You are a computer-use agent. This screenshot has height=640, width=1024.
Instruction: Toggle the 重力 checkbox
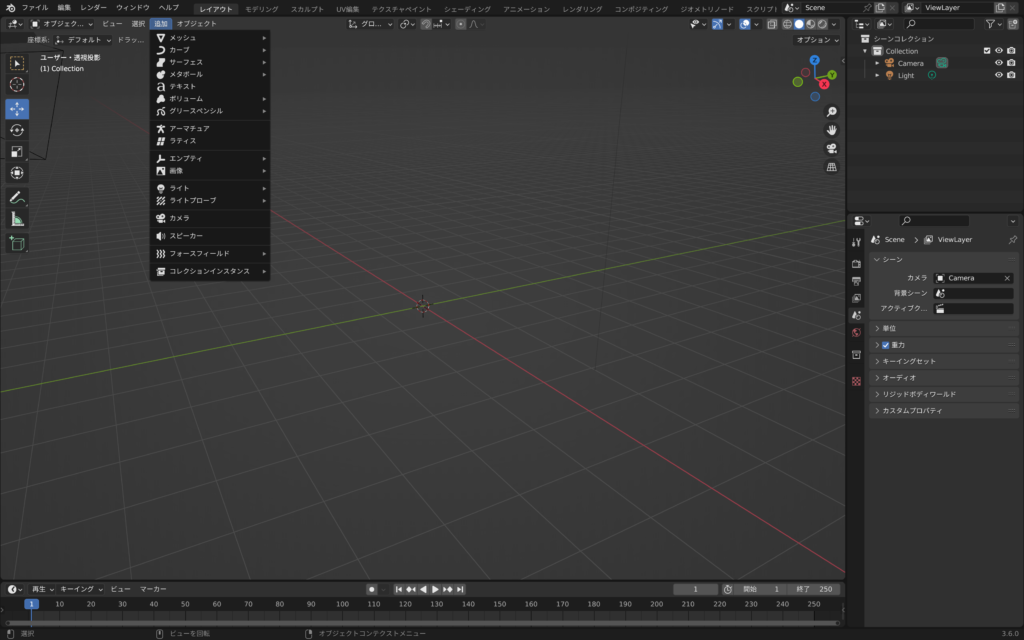[886, 345]
